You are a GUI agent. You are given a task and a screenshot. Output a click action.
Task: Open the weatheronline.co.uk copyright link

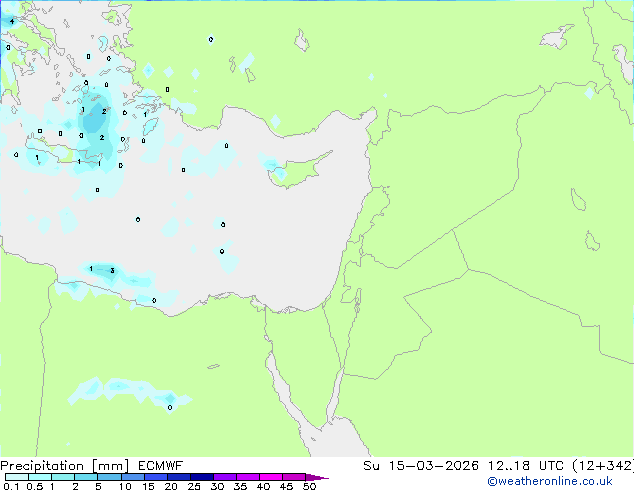click(x=549, y=481)
